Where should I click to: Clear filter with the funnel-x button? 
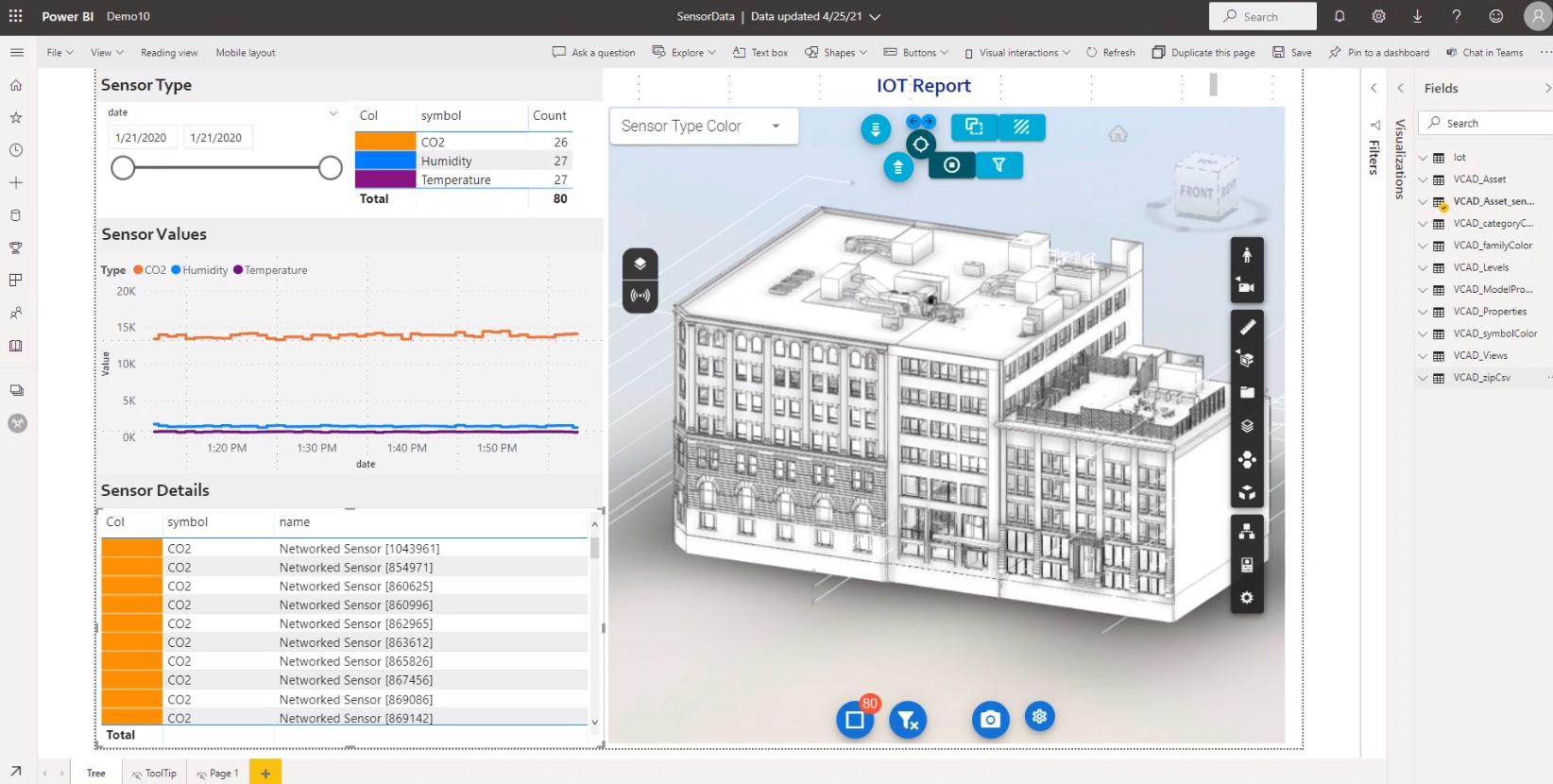[x=908, y=721]
